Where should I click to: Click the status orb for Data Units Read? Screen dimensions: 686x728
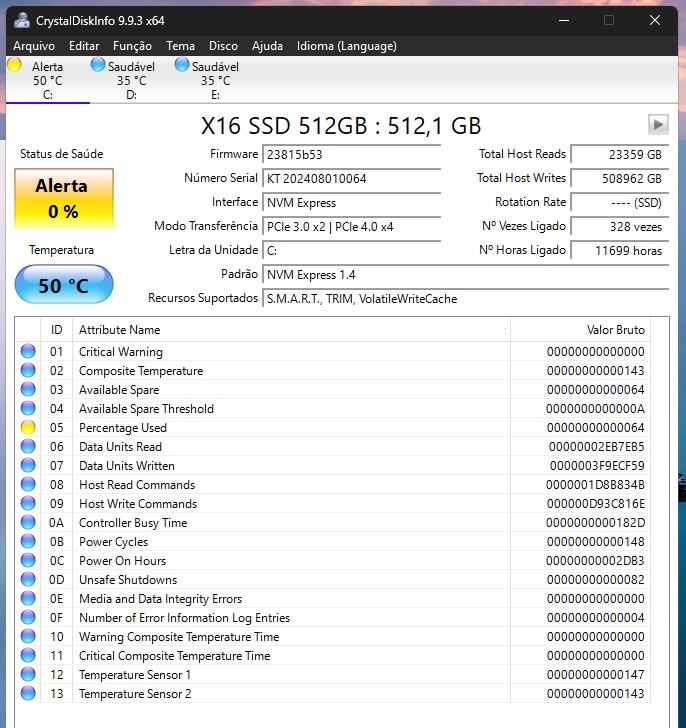point(28,446)
